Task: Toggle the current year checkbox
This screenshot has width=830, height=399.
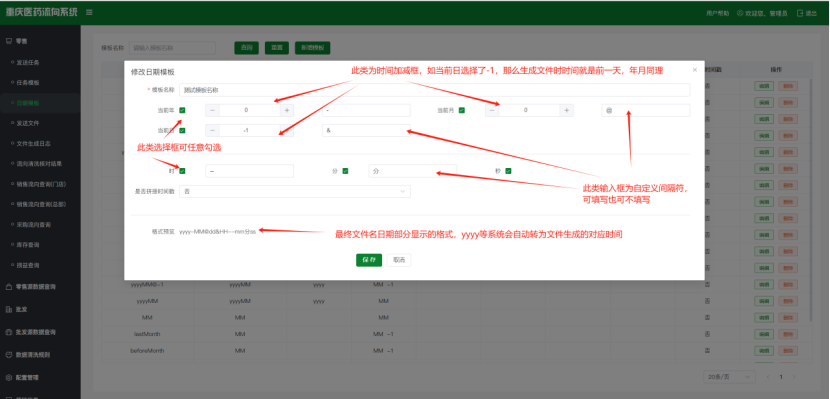Action: click(x=182, y=110)
